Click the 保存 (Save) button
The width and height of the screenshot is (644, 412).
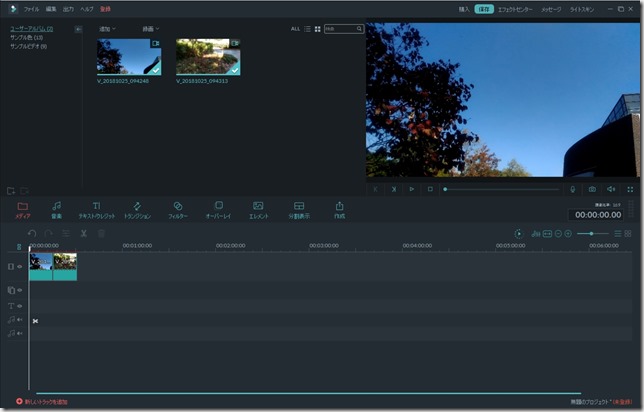(484, 9)
